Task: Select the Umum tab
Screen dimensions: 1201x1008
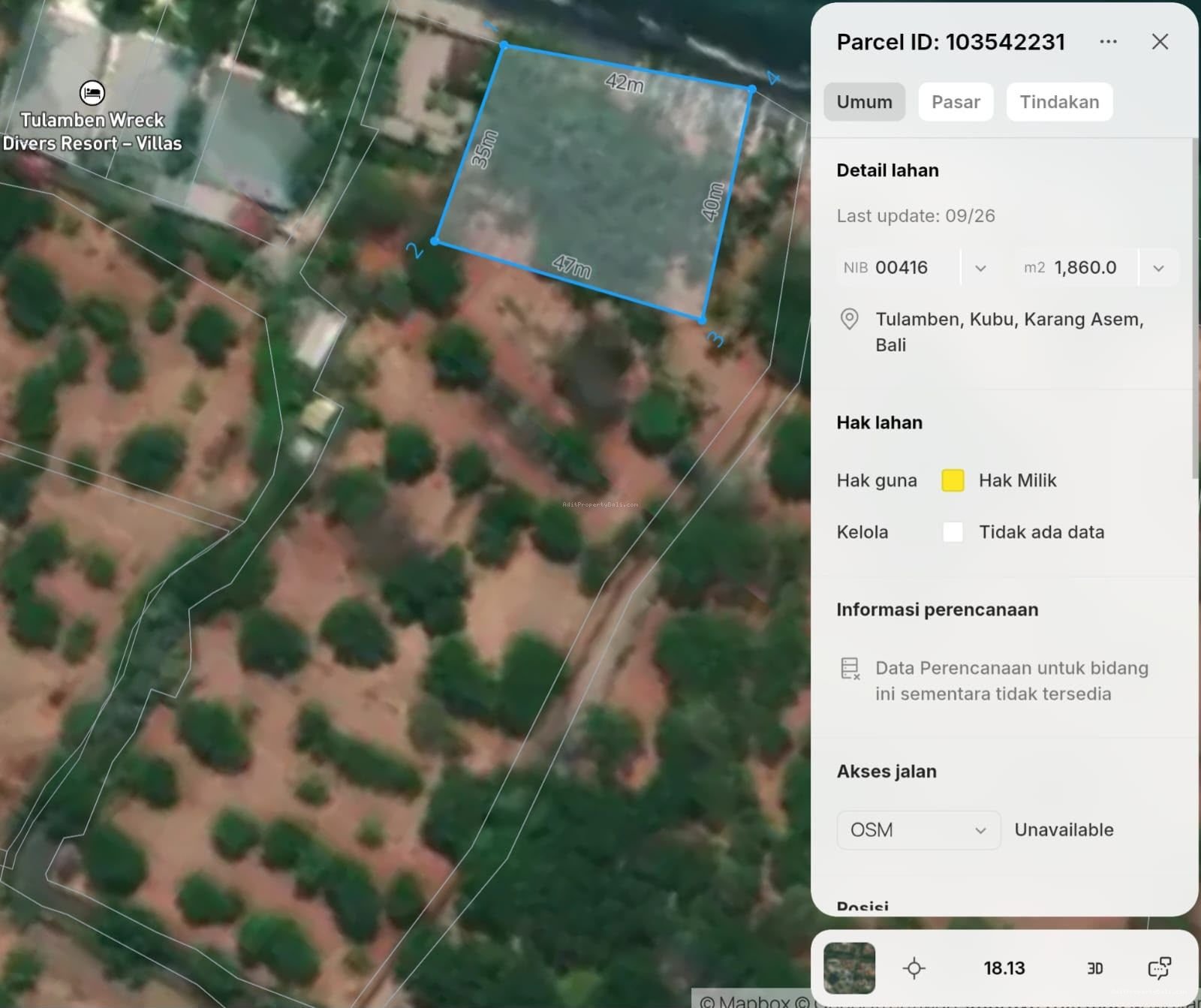Action: click(x=865, y=102)
